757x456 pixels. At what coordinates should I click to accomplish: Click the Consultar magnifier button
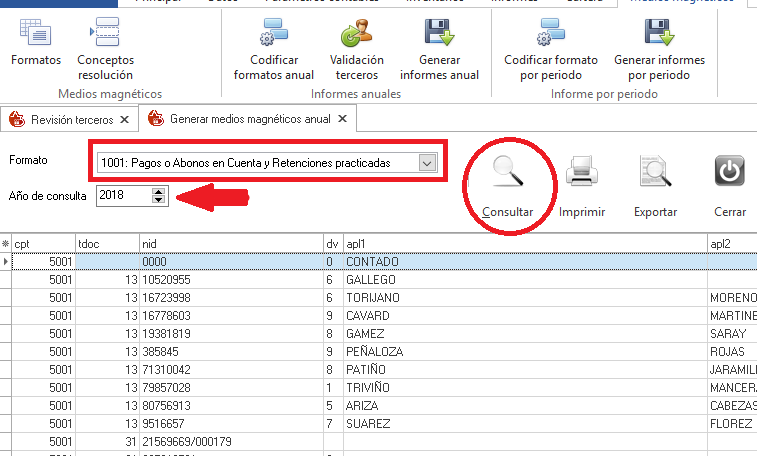pos(507,185)
